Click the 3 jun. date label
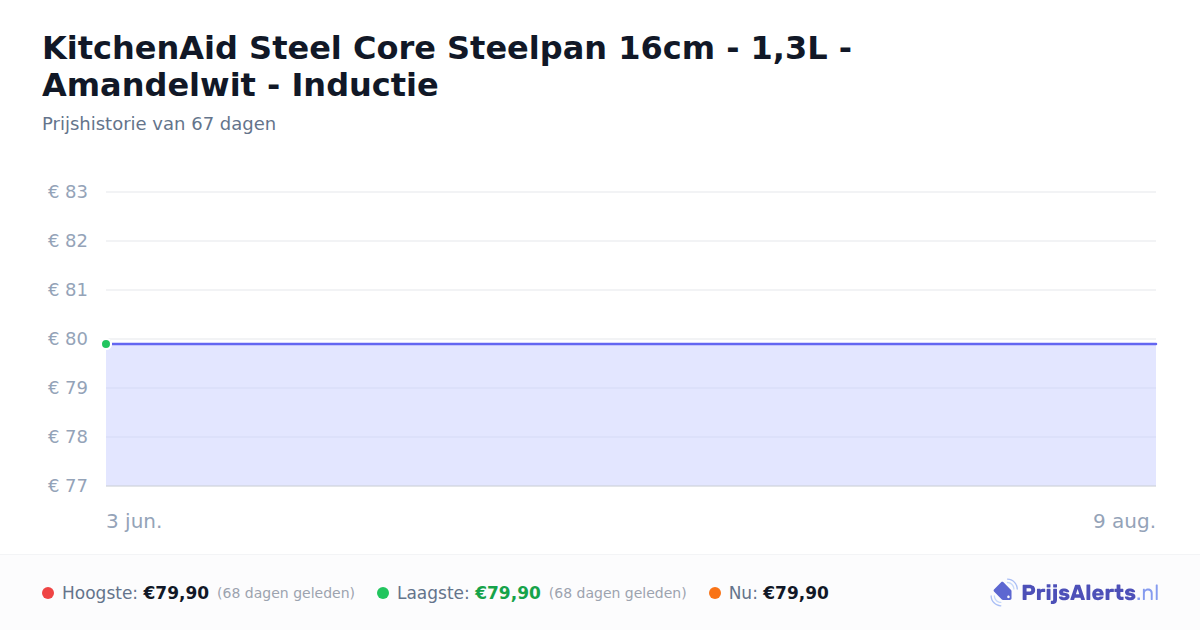 134,521
